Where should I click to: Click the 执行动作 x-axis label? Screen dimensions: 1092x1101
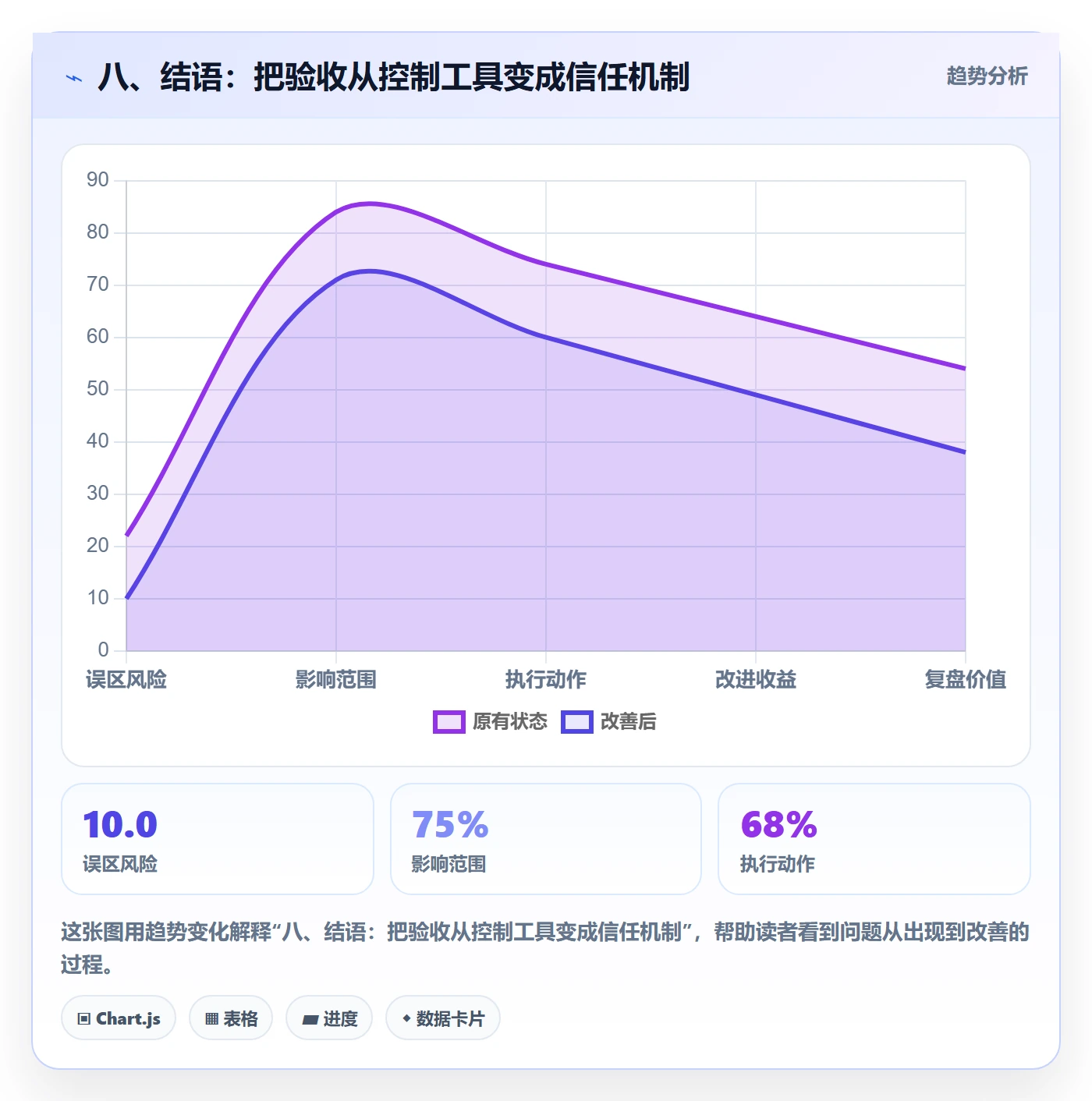click(546, 680)
